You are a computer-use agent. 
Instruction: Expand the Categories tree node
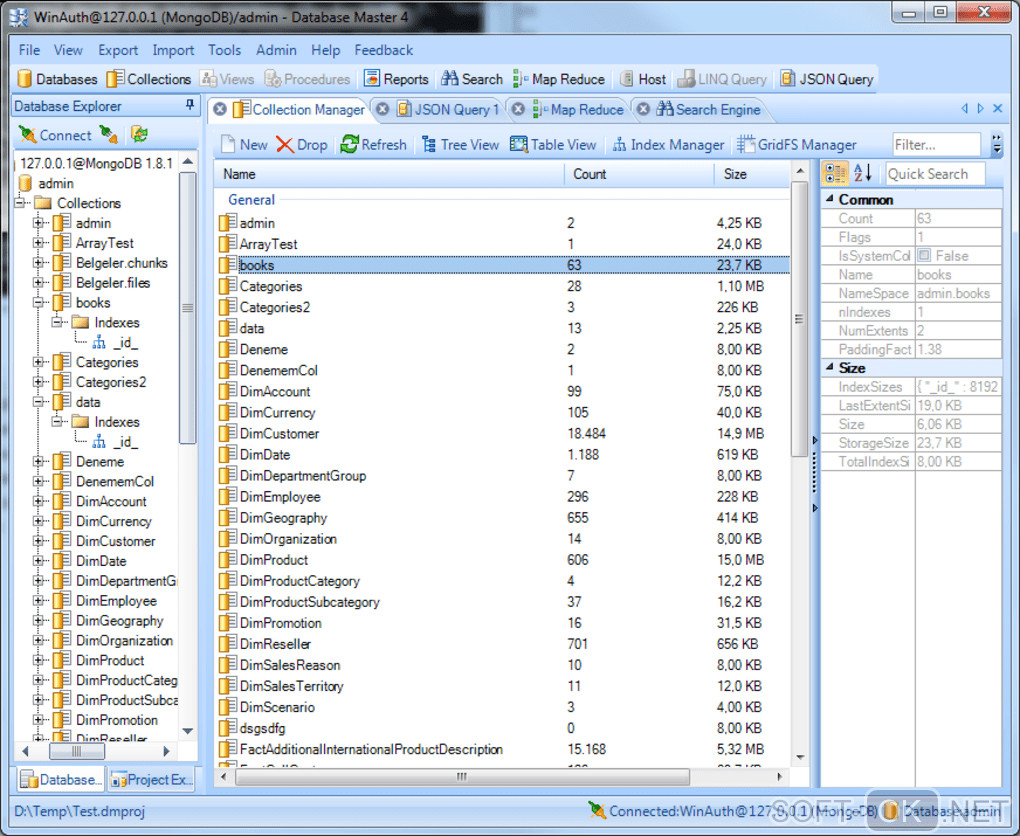[x=38, y=362]
